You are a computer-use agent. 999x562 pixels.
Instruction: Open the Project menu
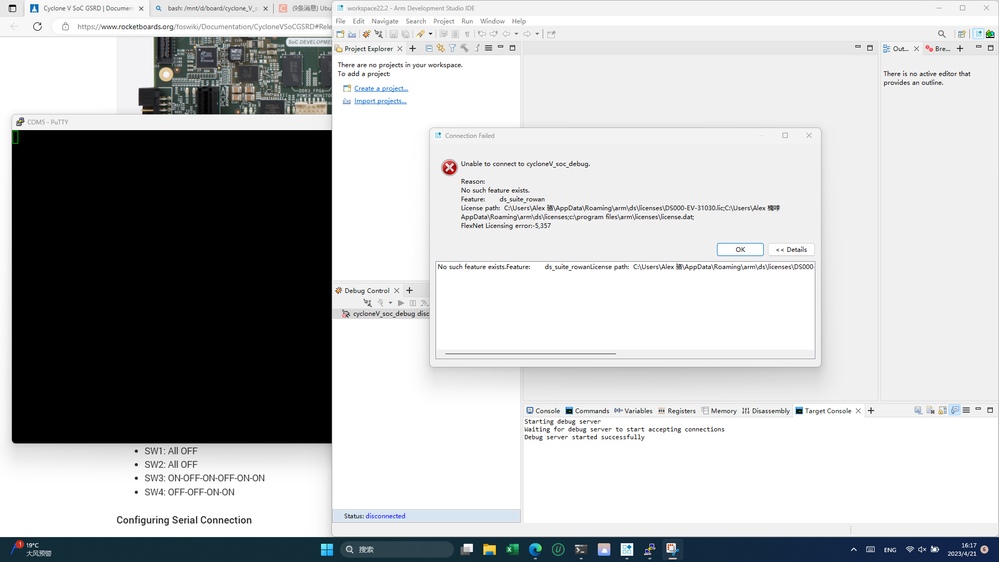click(x=443, y=21)
